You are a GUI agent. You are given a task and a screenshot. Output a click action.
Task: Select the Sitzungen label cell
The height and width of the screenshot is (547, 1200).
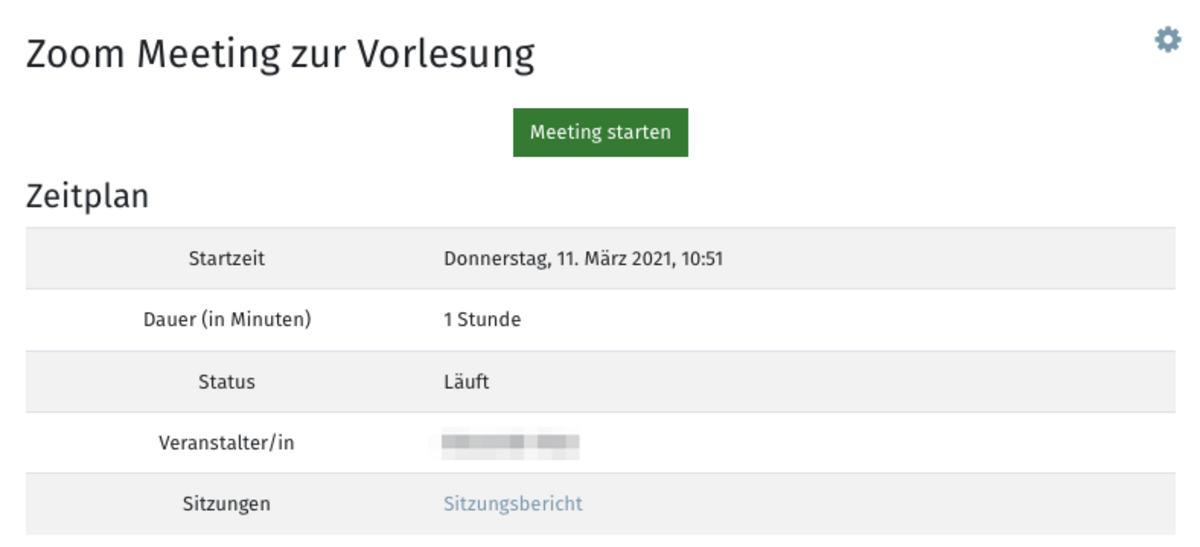click(x=227, y=503)
